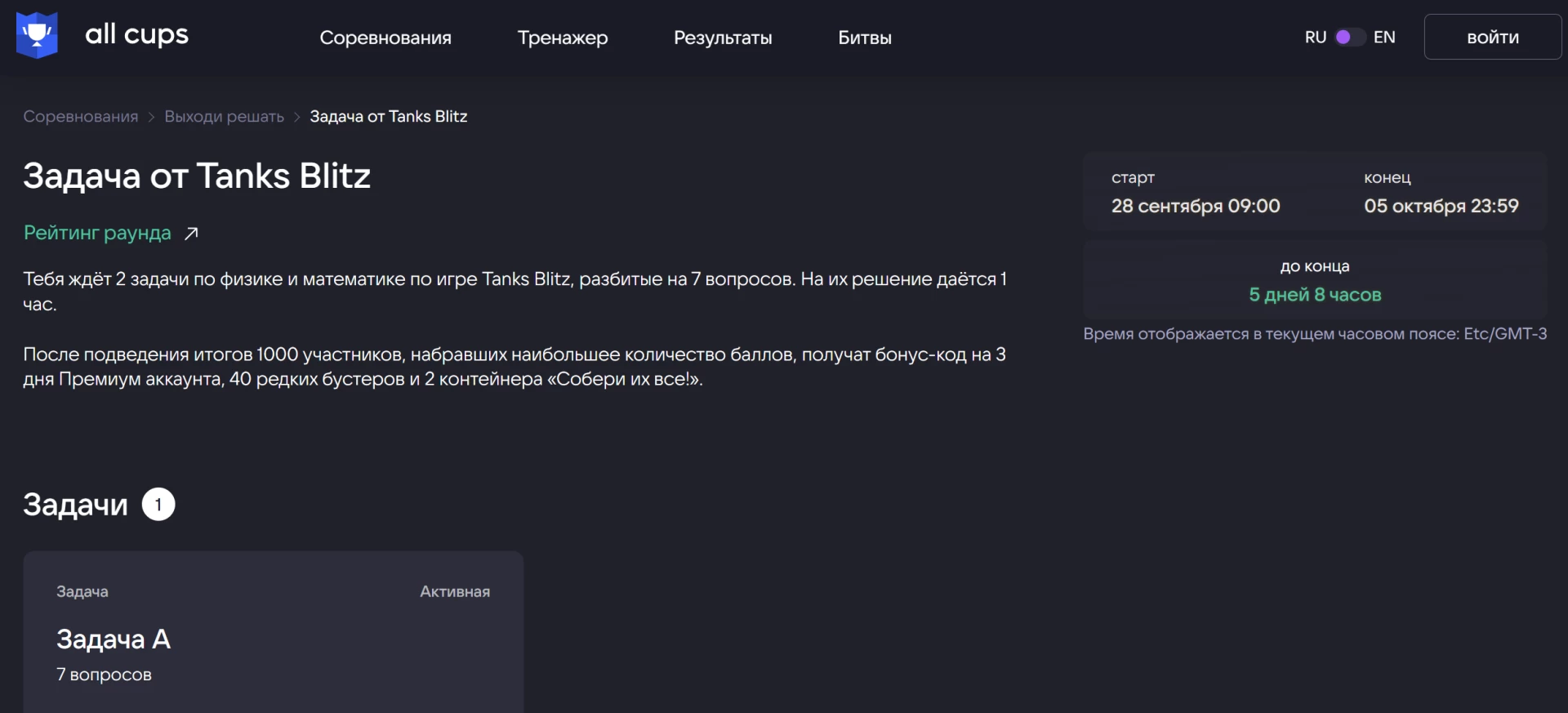Click the first breadcrumb chevron separator
This screenshot has height=713, width=1568.
coord(151,118)
